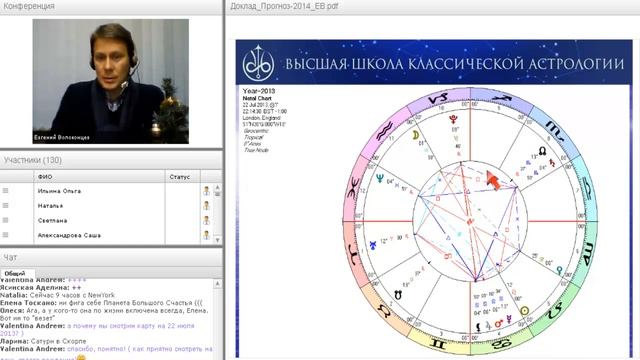The width and height of the screenshot is (640, 360).
Task: Click list handle icon beside Ильина Ольга
Action: [x=5, y=191]
